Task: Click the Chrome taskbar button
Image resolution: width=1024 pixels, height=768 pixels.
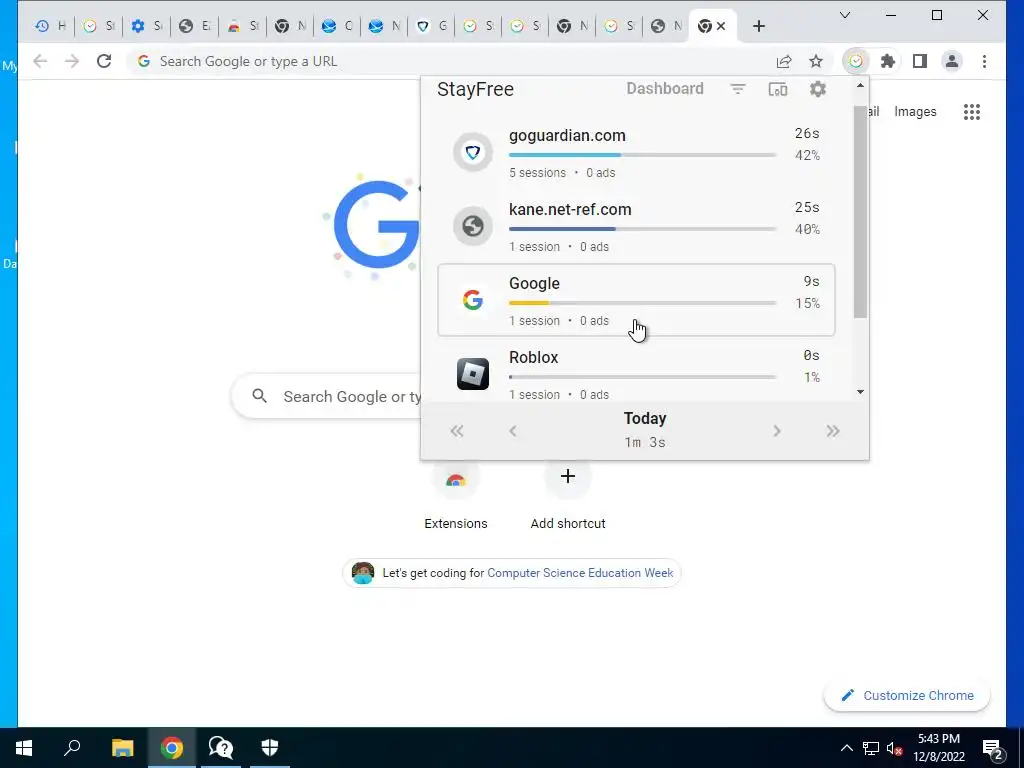Action: pos(172,748)
